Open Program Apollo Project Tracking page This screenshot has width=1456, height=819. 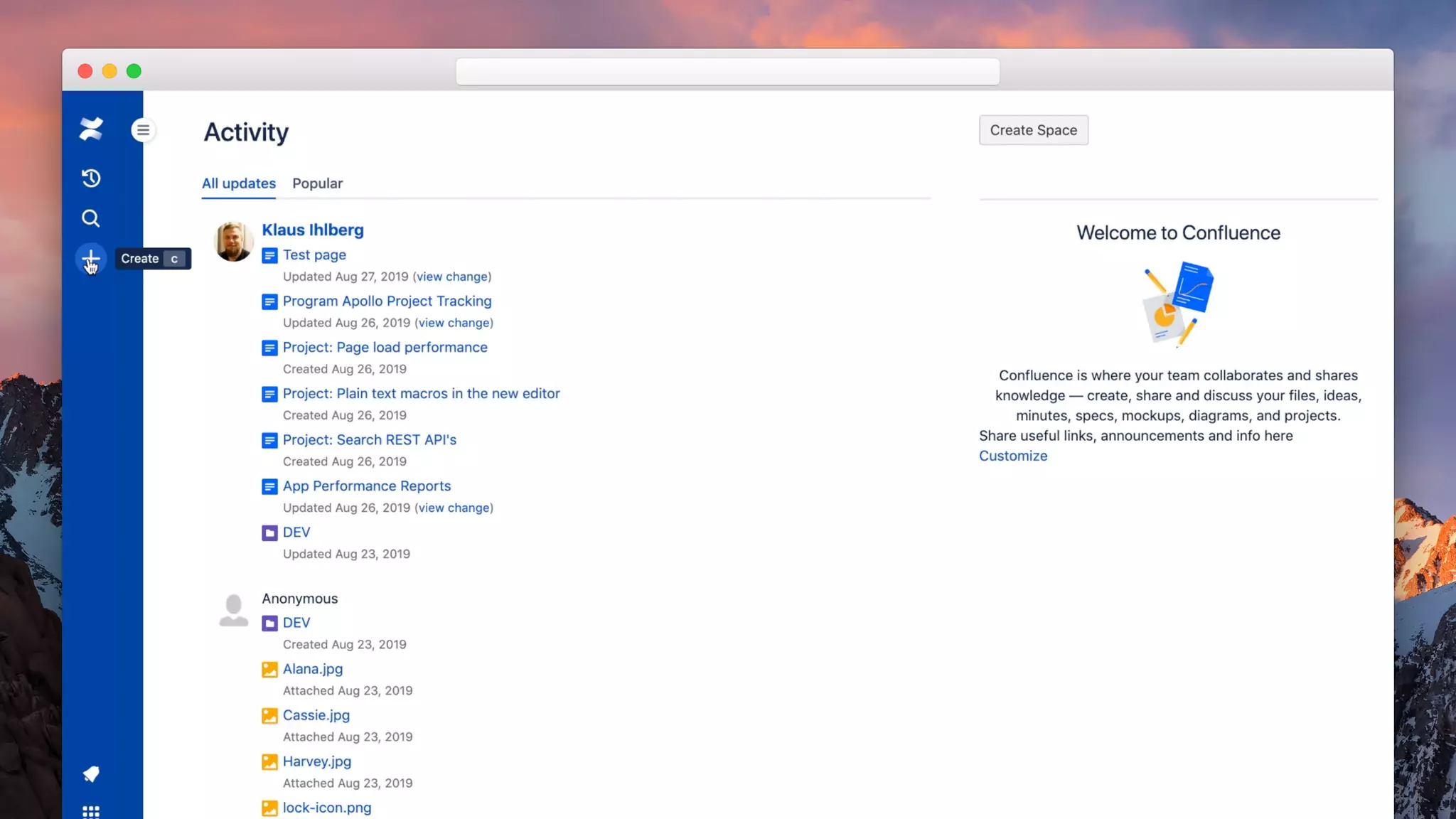[387, 301]
